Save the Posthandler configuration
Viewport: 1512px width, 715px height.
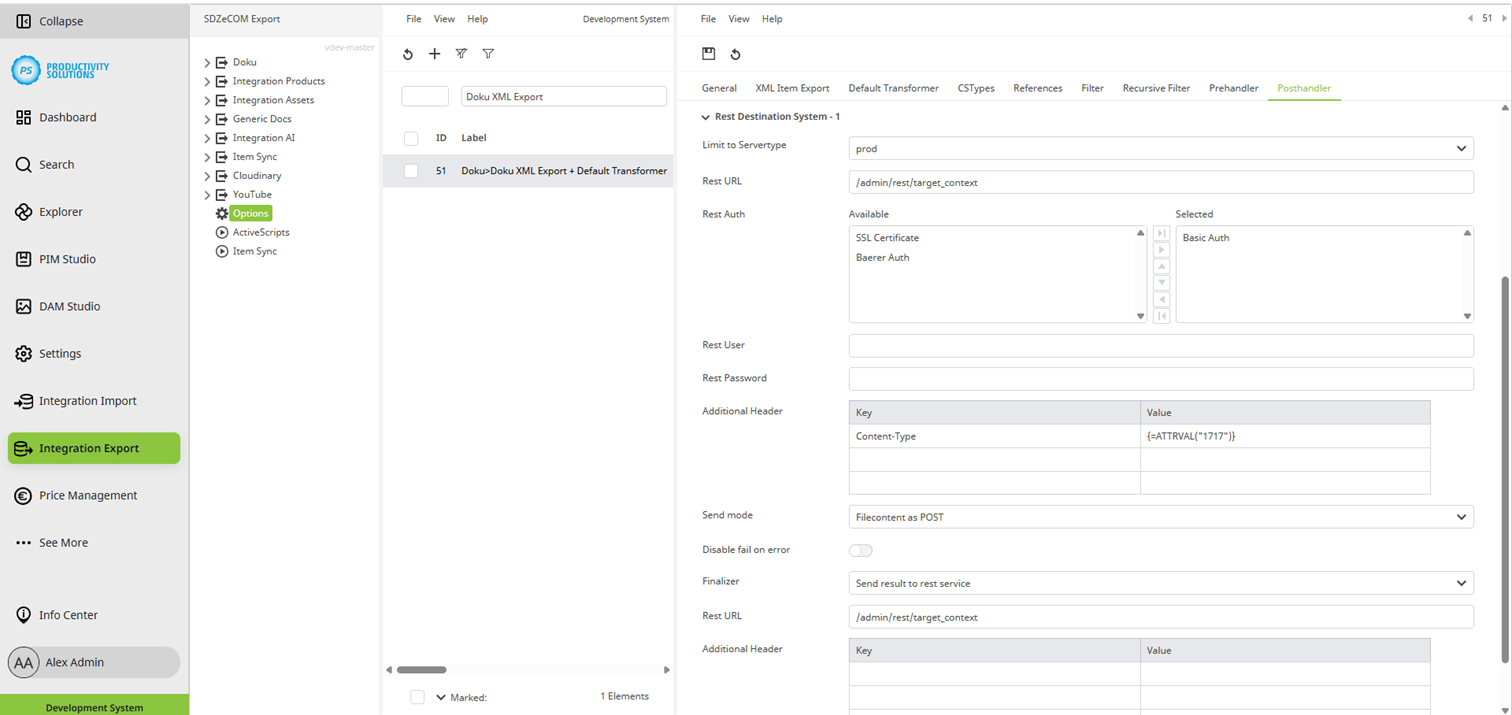711,54
